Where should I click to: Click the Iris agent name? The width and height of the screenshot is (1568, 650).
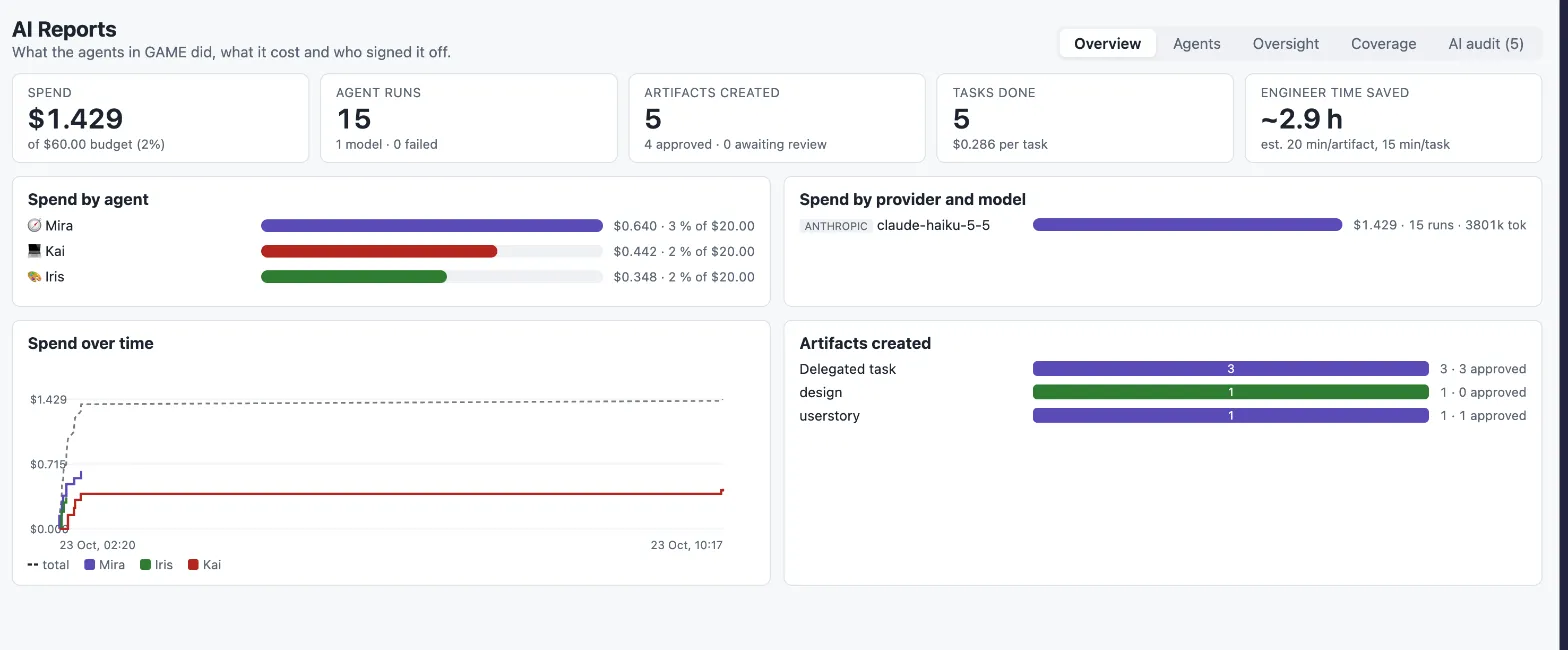click(55, 277)
